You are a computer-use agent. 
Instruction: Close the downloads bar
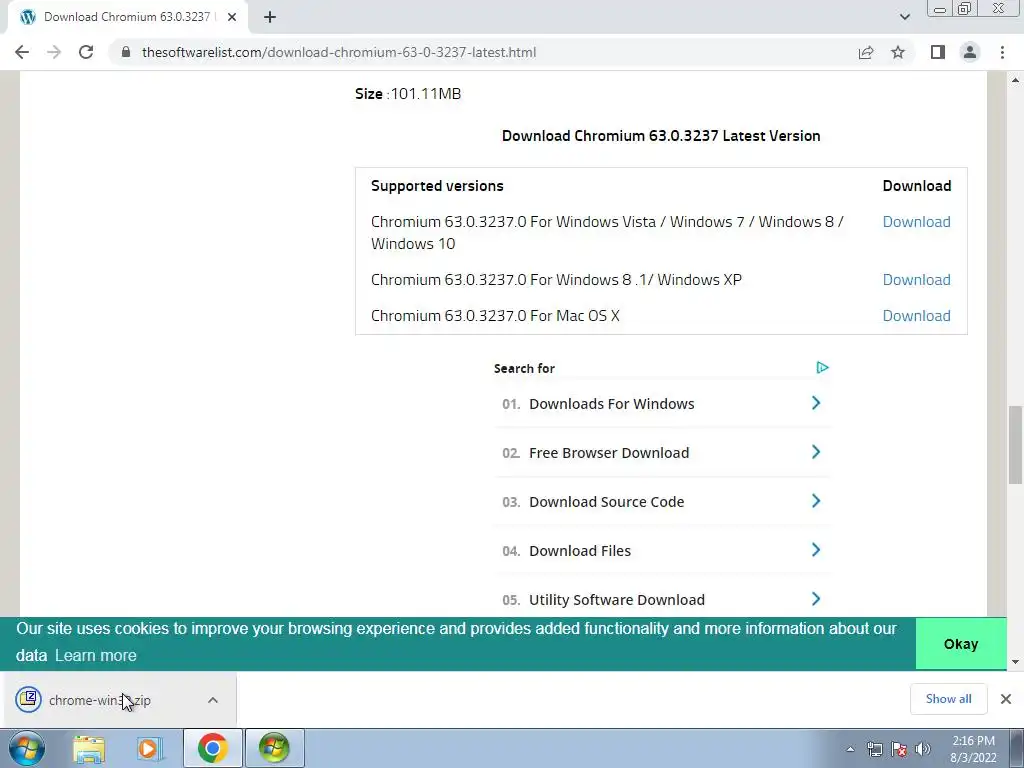[1006, 699]
